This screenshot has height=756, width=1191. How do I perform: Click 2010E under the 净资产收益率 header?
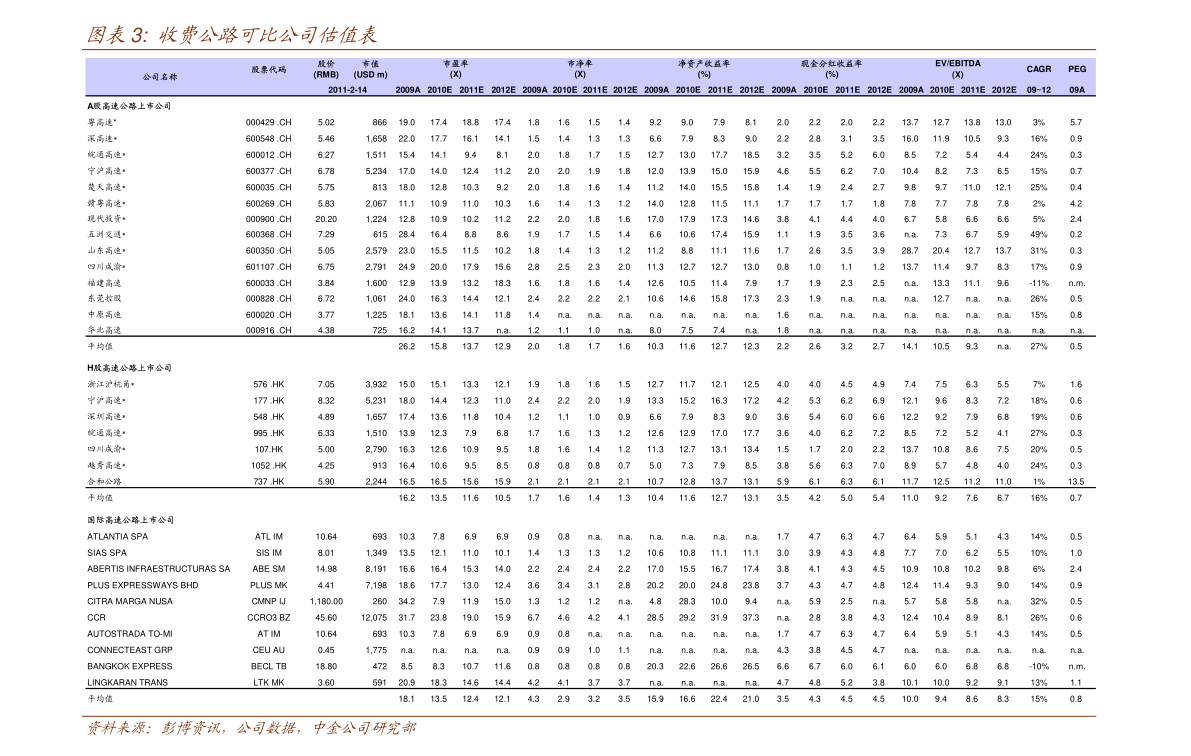pyautogui.click(x=688, y=90)
